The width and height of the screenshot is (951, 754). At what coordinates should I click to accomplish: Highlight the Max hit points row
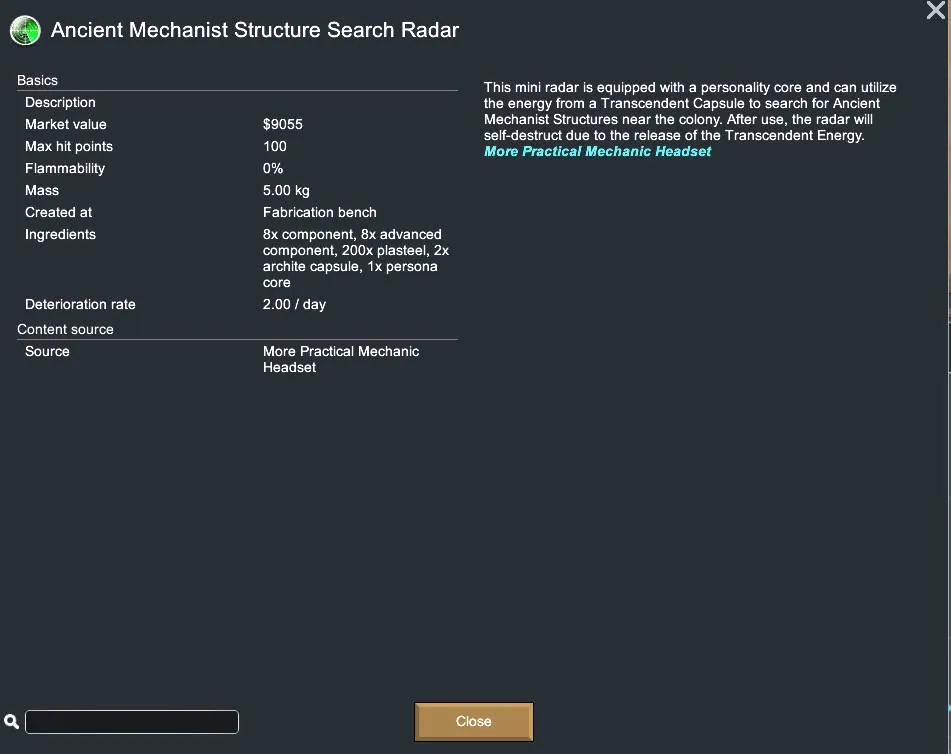pos(237,146)
